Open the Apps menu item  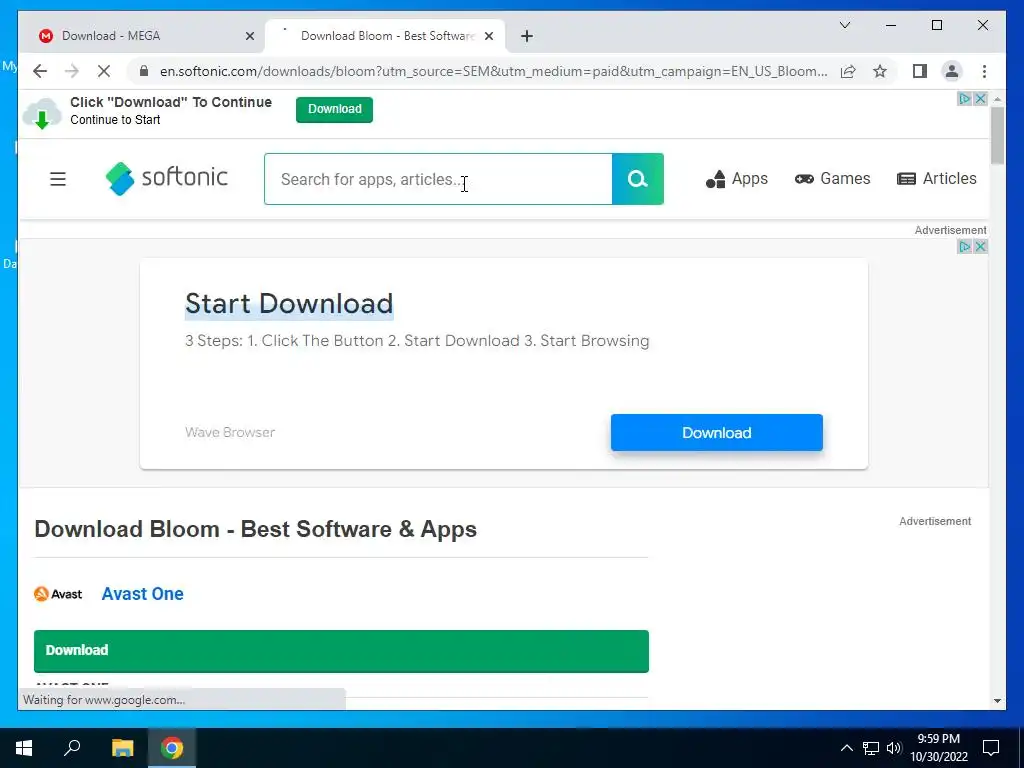tap(737, 178)
